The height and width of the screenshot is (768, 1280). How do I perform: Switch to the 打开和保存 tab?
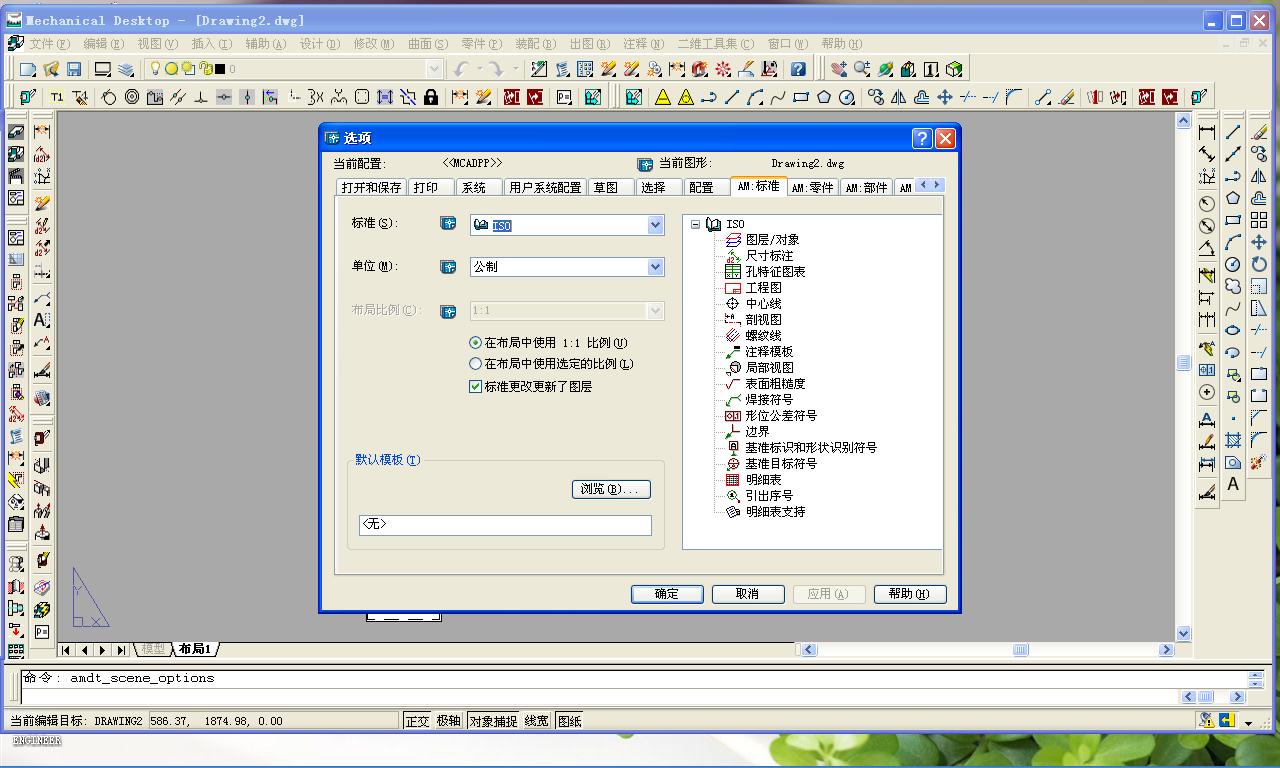click(x=371, y=187)
